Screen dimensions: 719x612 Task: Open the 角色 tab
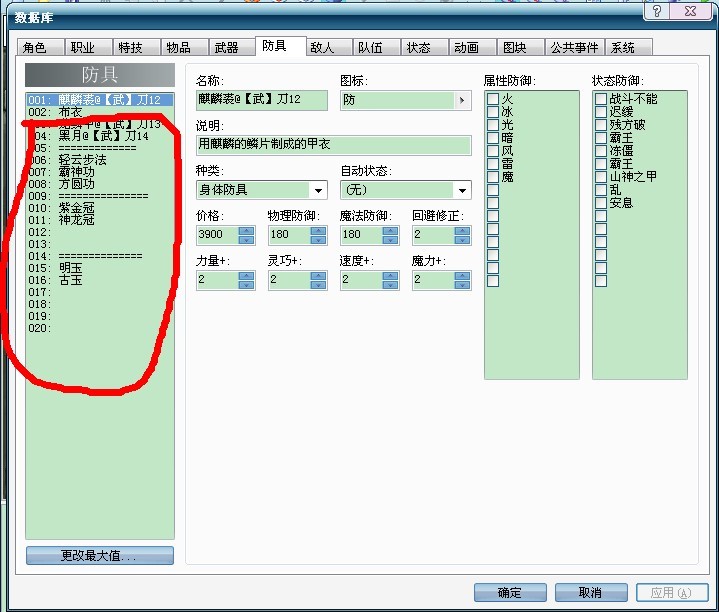click(x=40, y=47)
